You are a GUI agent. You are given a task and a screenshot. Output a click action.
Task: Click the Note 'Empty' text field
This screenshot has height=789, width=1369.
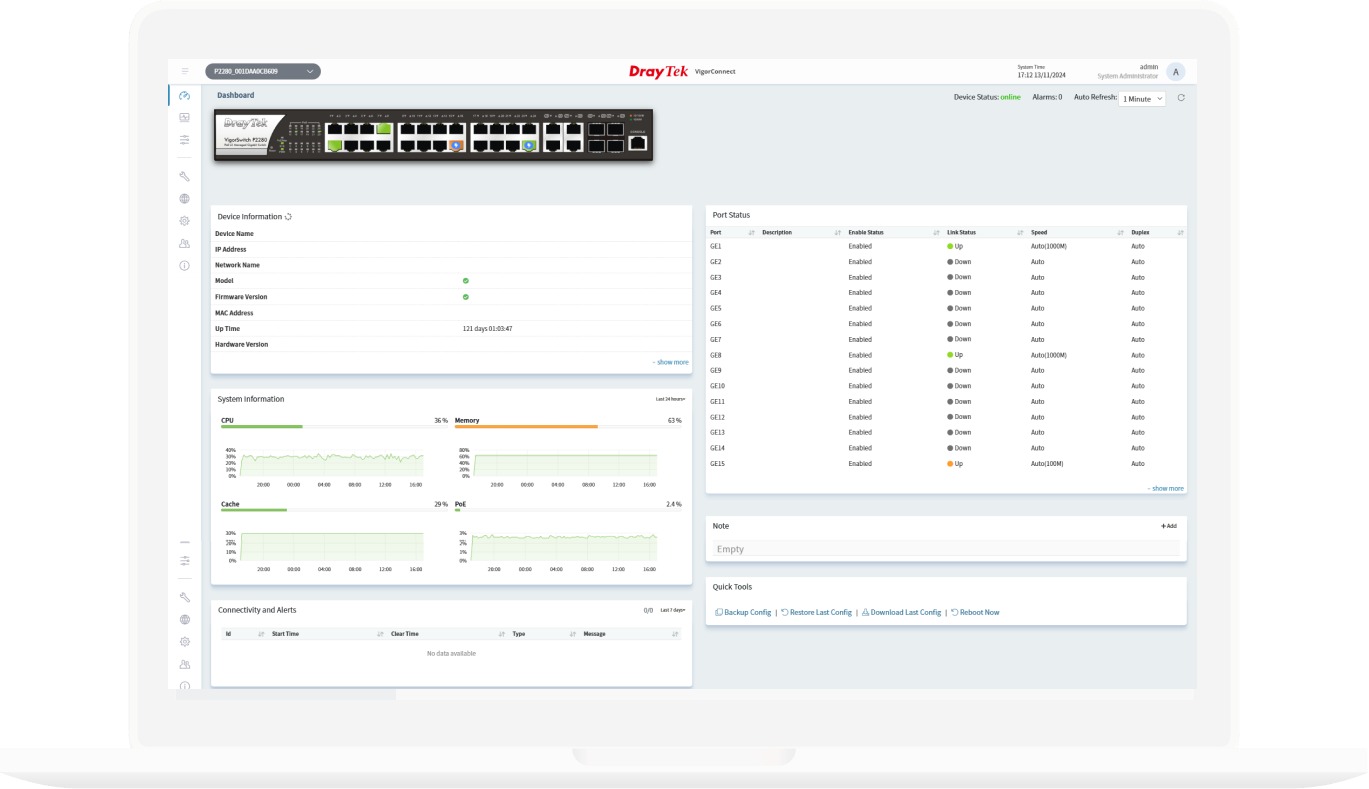coord(946,549)
